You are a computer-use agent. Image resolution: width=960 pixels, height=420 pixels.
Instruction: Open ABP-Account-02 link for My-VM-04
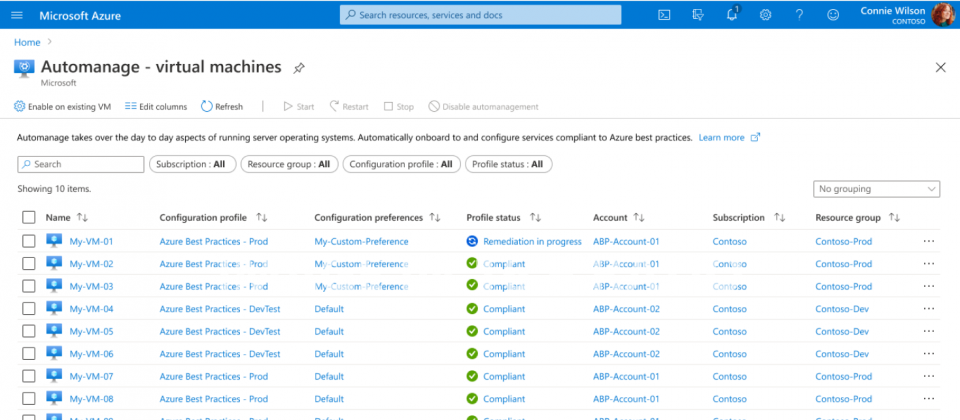coord(626,309)
